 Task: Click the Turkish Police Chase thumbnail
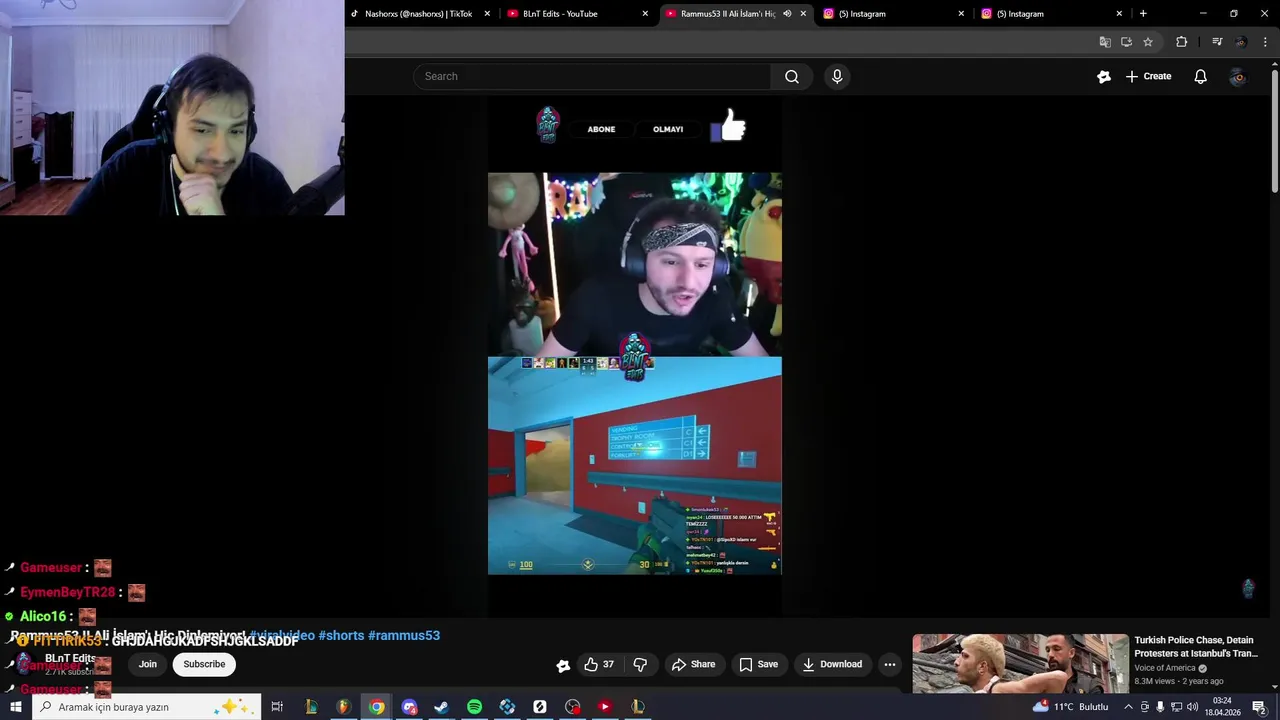pyautogui.click(x=1020, y=663)
